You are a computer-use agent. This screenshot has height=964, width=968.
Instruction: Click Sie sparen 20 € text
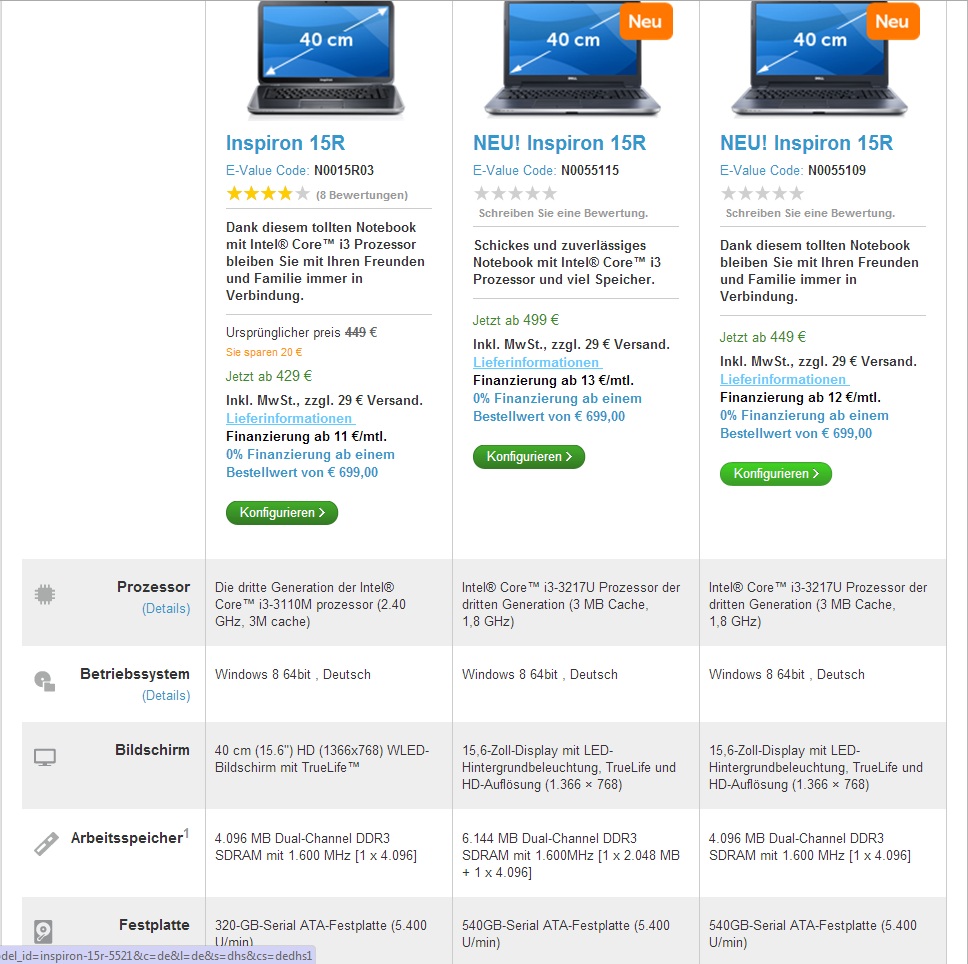[264, 352]
